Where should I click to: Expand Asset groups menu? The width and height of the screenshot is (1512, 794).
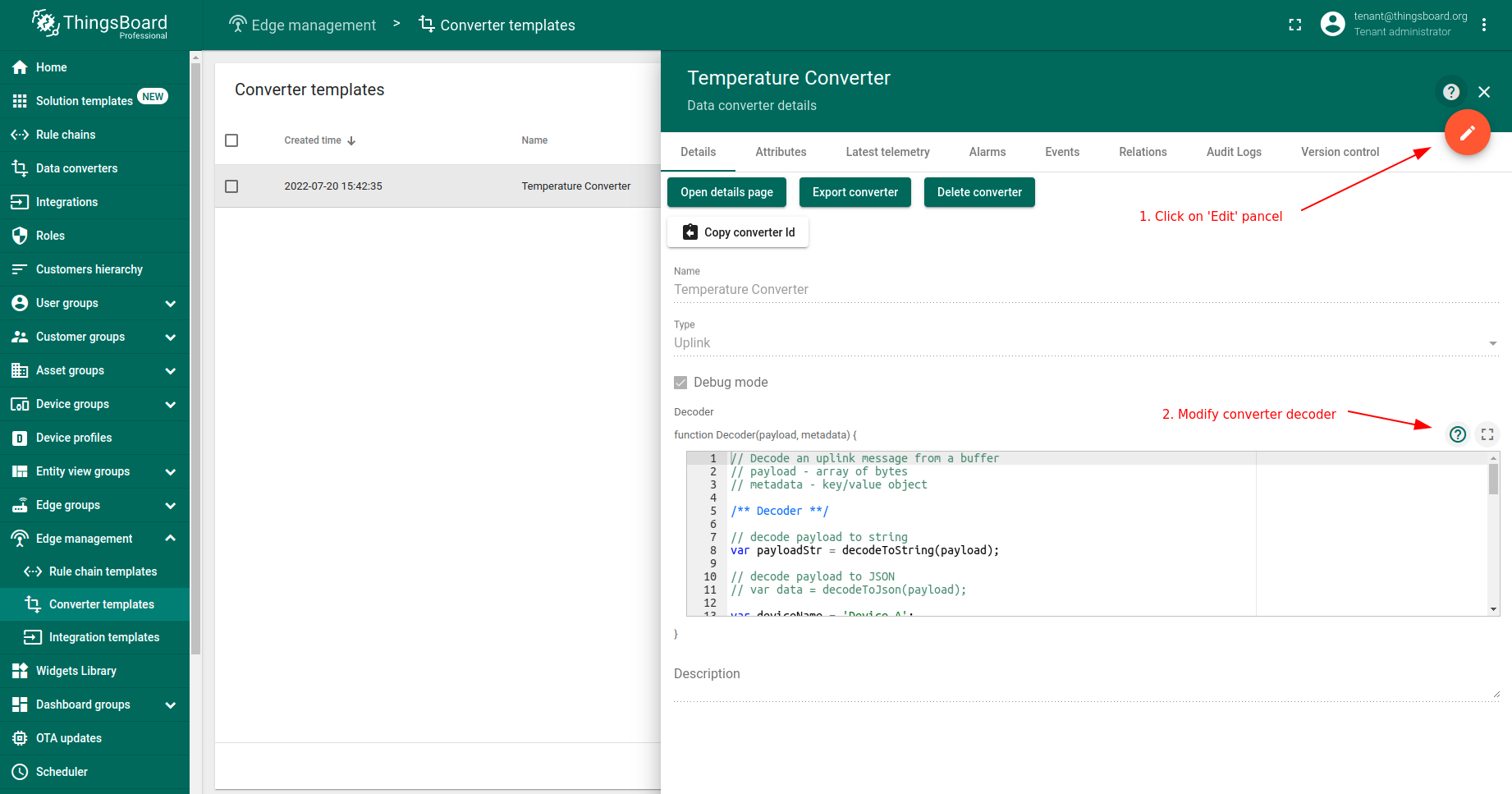pos(170,370)
